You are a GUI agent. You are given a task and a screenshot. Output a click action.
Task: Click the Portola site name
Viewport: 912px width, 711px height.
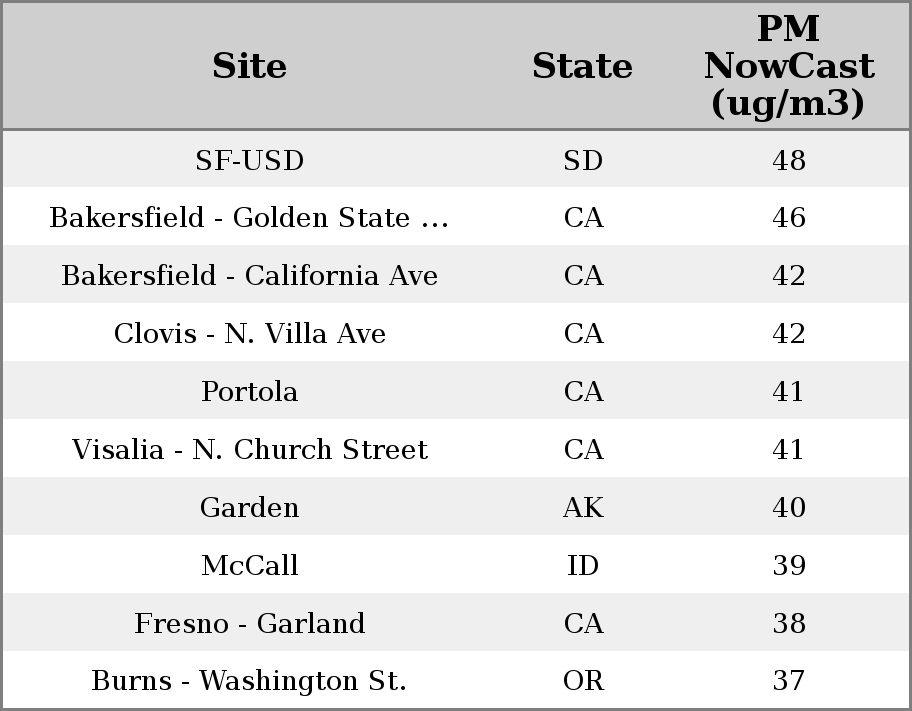(x=249, y=391)
